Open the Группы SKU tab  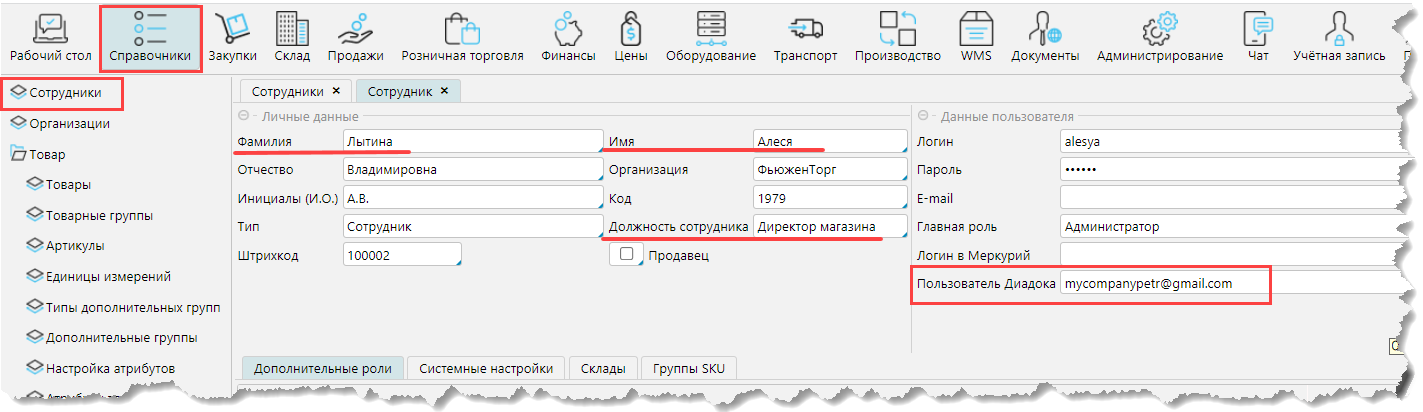tap(689, 368)
